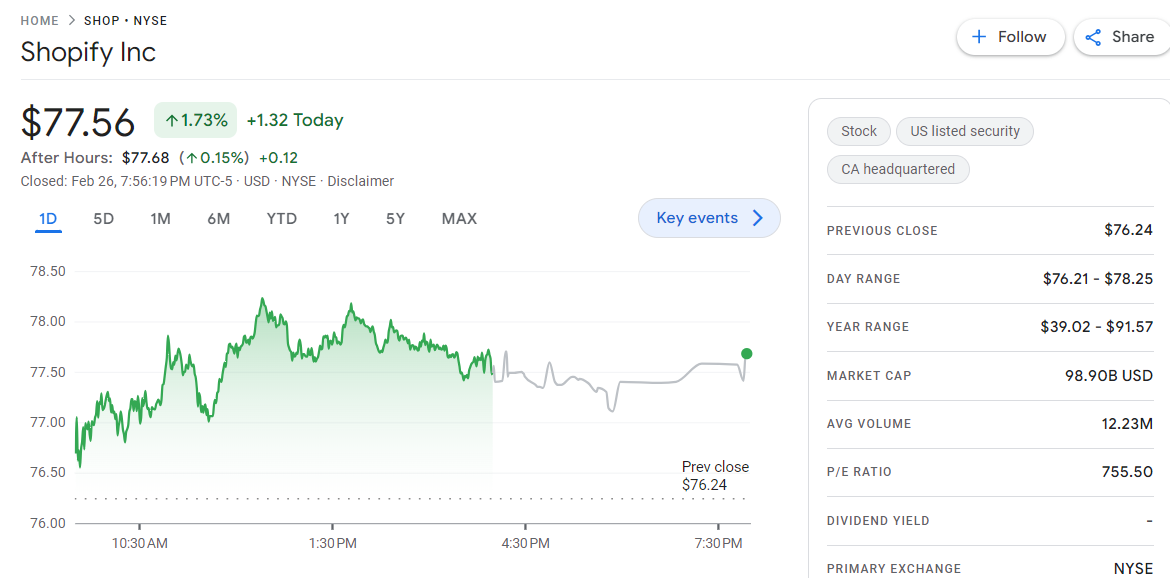Click the 78.50 y-axis label
The height and width of the screenshot is (578, 1170).
tap(48, 271)
